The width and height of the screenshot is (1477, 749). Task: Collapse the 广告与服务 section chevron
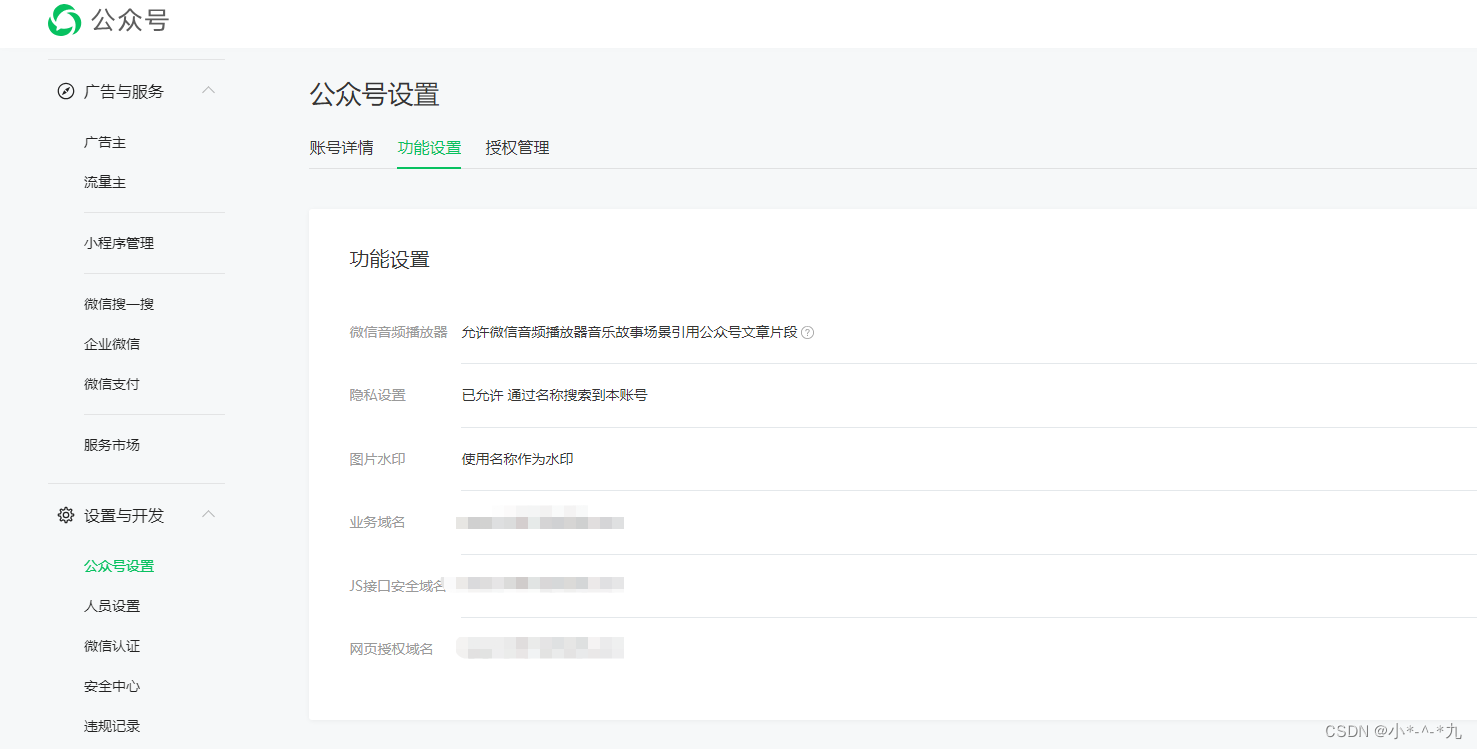[208, 90]
